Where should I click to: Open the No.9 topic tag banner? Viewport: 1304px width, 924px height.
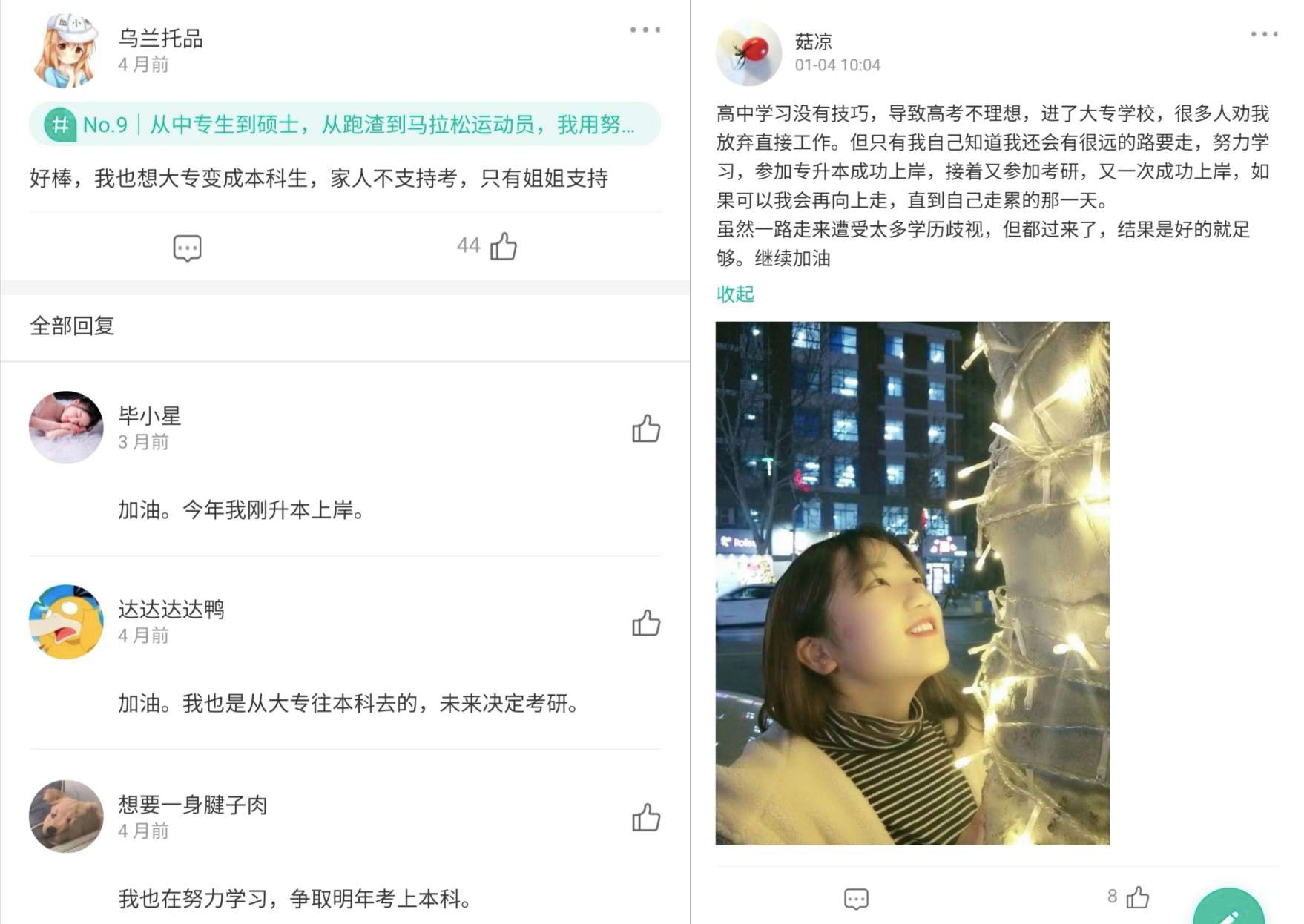click(x=344, y=124)
